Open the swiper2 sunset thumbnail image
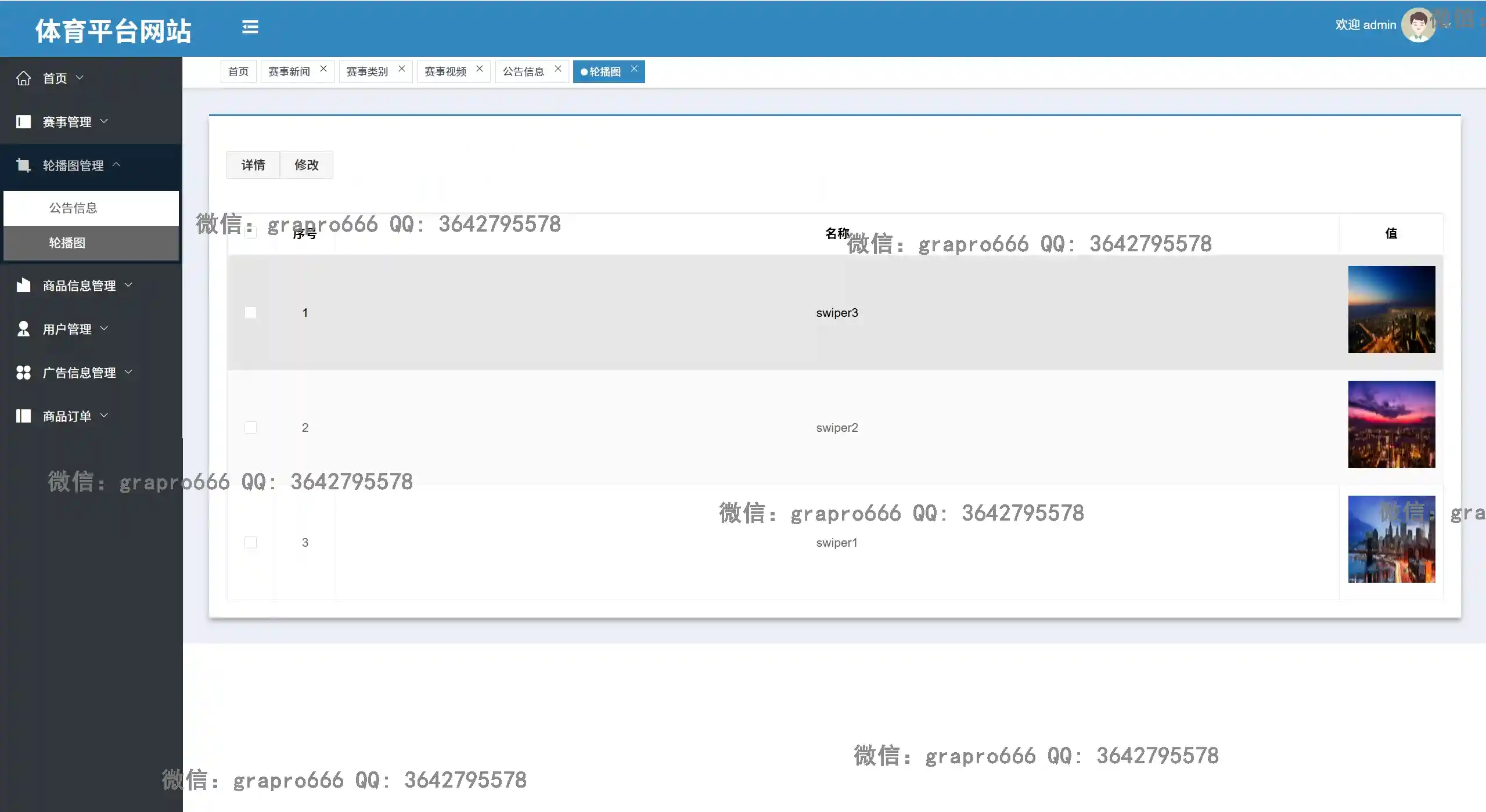The width and height of the screenshot is (1486, 812). pyautogui.click(x=1391, y=424)
